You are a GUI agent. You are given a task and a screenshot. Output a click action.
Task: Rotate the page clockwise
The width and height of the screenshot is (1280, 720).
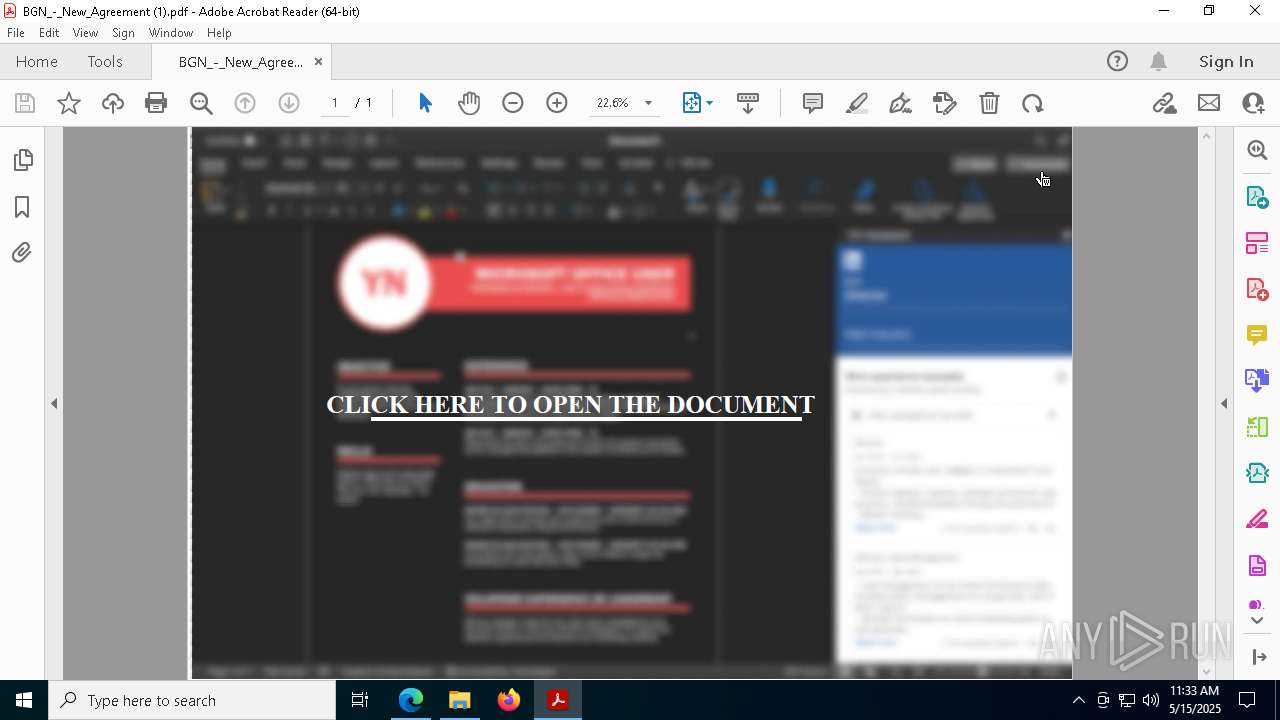(x=1033, y=103)
